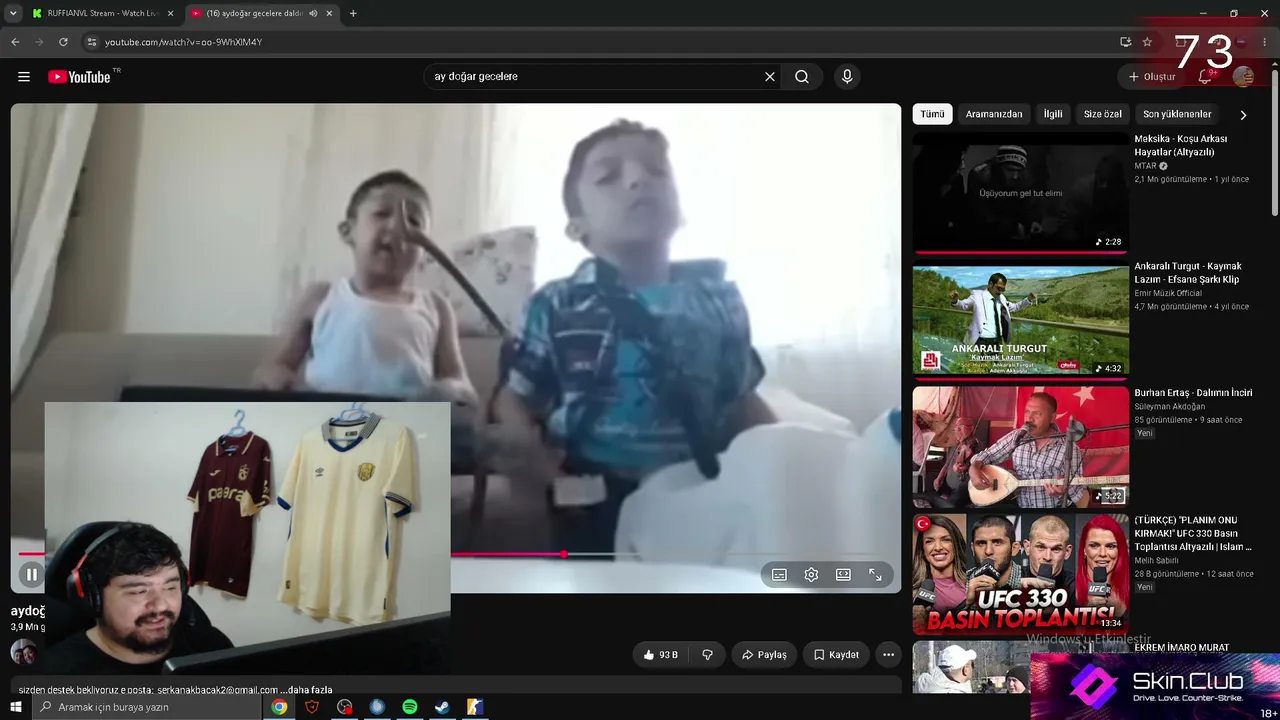Open the Burhan Ertaş Dalımın İnciri thumbnail
This screenshot has height=720, width=1280.
tap(1020, 447)
